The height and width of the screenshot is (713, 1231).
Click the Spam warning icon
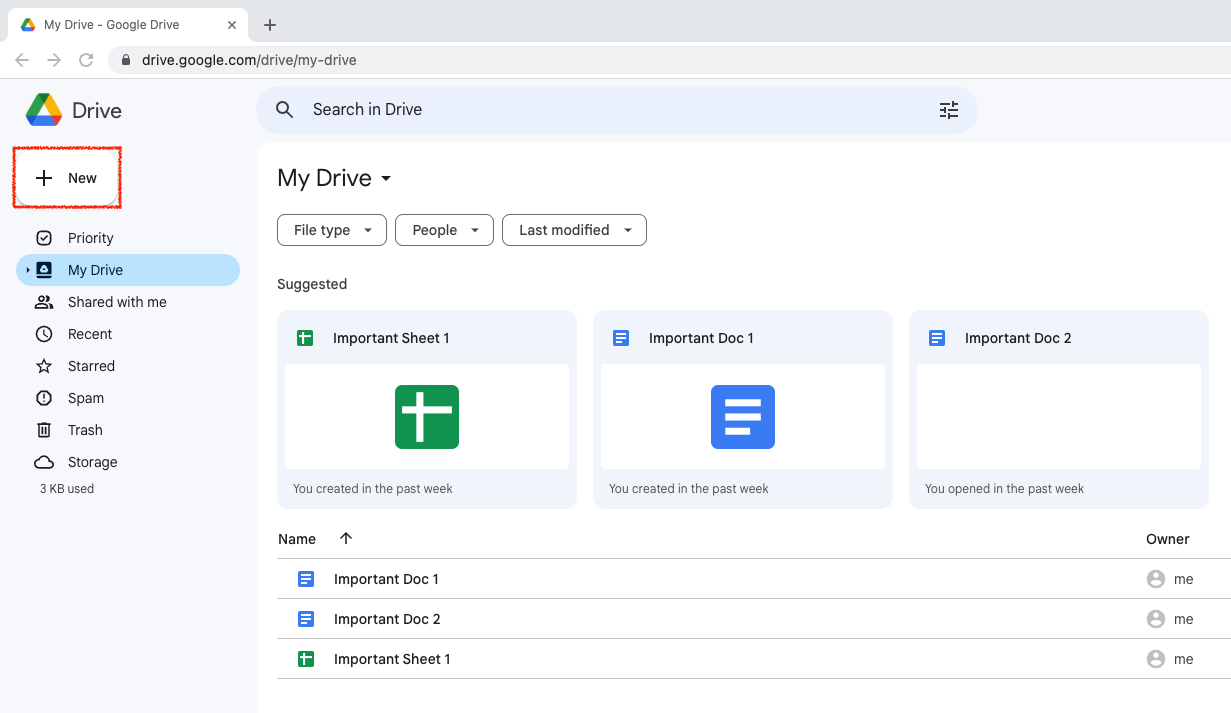pyautogui.click(x=44, y=398)
